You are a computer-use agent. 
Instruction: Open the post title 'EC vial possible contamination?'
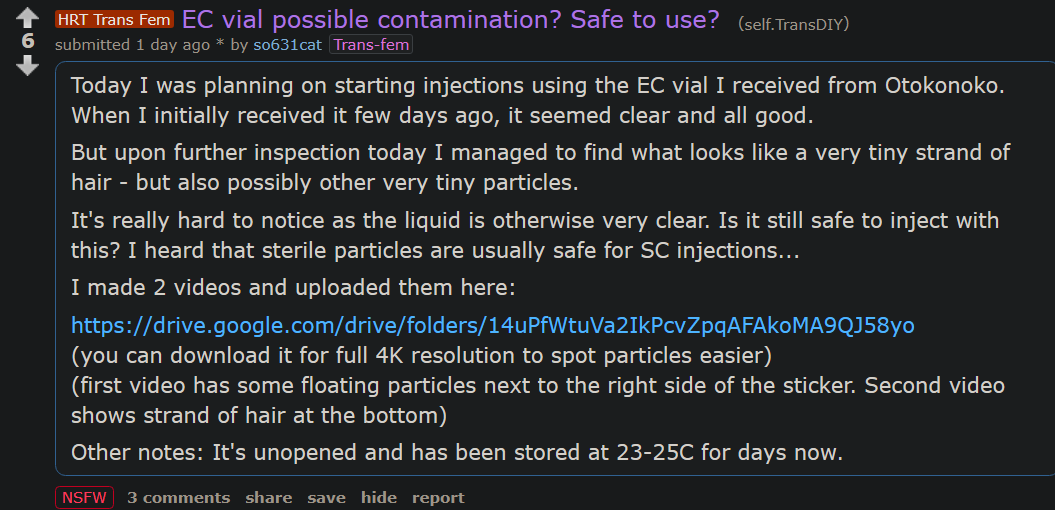tap(450, 20)
